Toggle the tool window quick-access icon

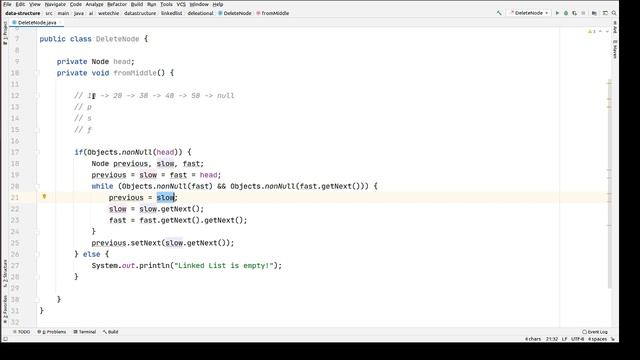(5, 339)
